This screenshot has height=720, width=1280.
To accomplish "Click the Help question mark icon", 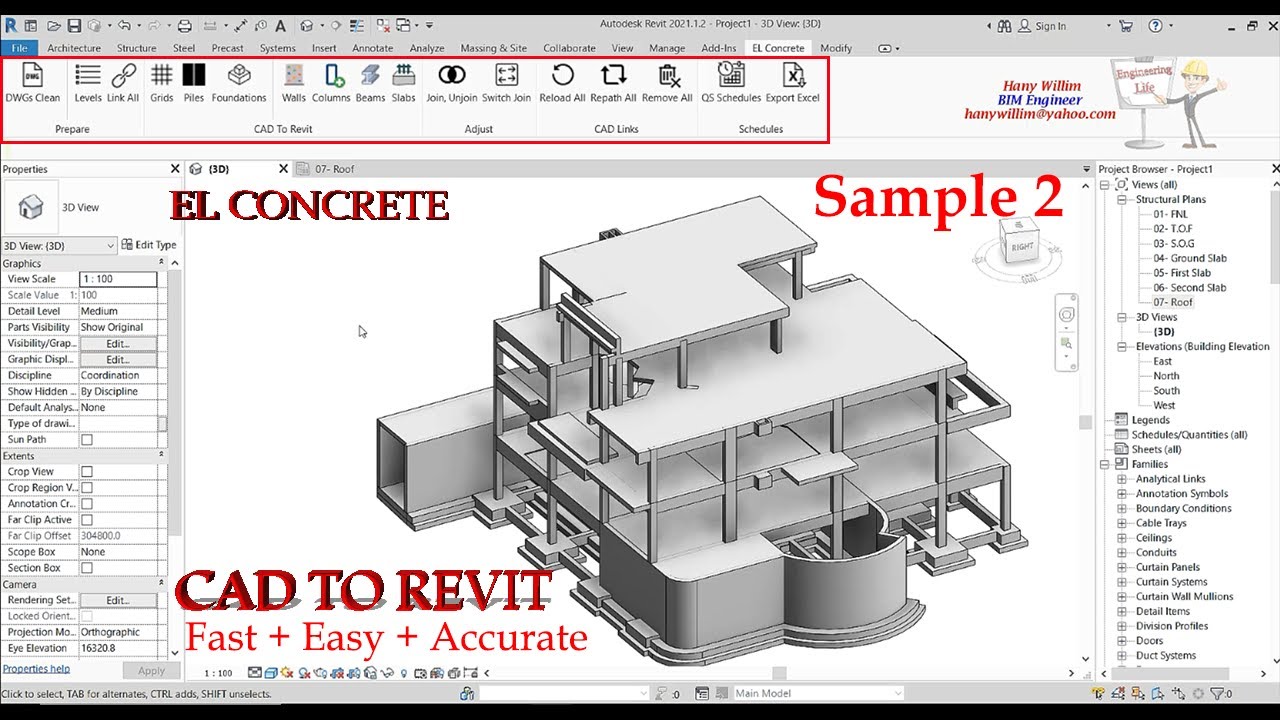I will pyautogui.click(x=1156, y=26).
